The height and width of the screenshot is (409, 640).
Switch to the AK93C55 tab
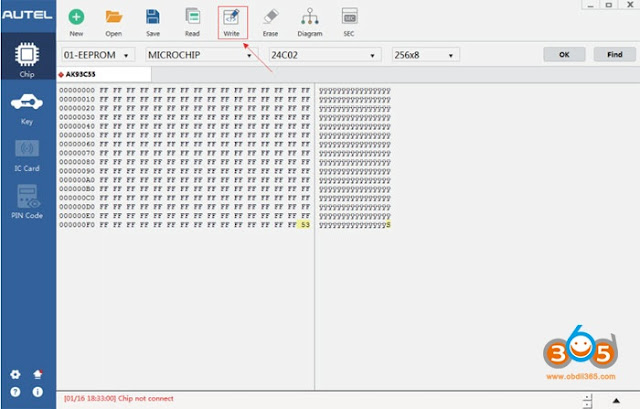104,74
